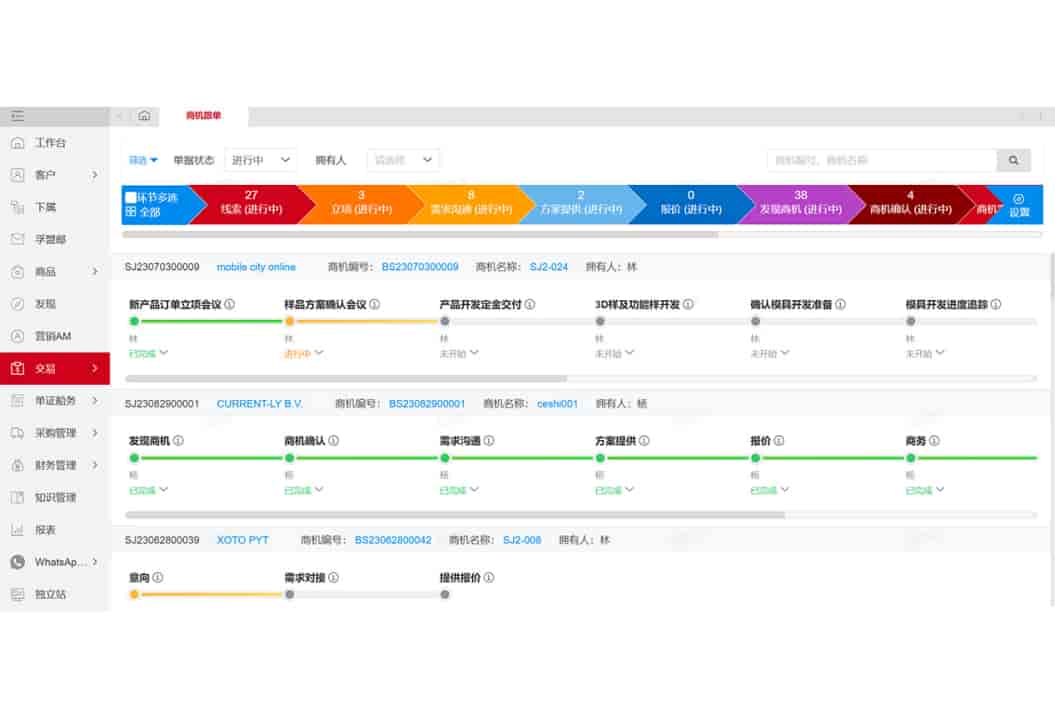This screenshot has width=1055, height=720.
Task: Click the home icon in the tab bar
Action: (x=144, y=116)
